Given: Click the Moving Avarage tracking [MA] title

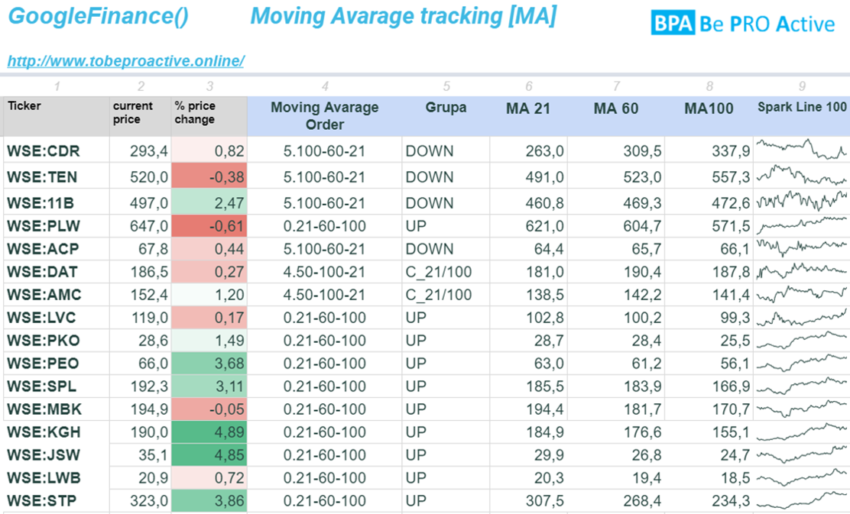Looking at the screenshot, I should (x=403, y=16).
